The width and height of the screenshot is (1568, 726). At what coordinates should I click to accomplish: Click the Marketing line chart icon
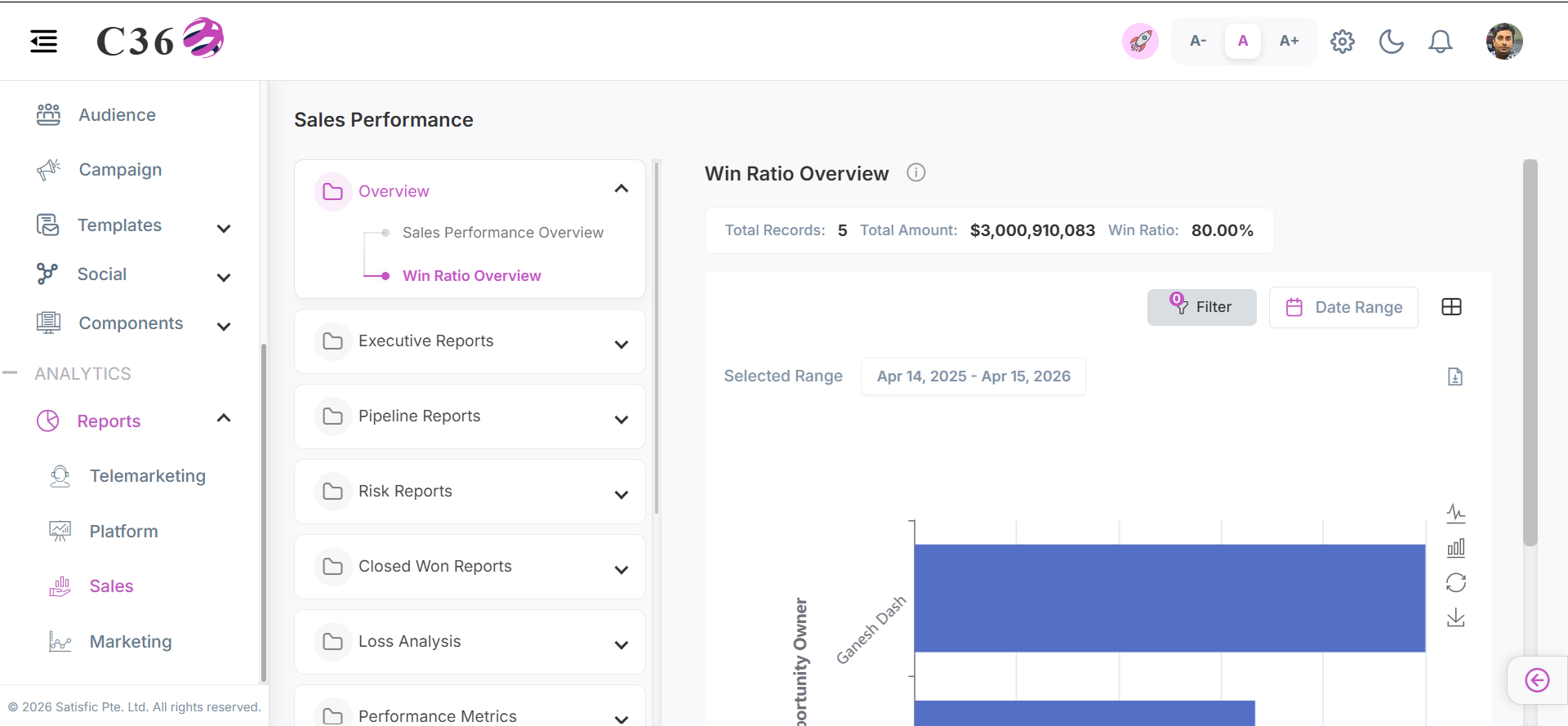point(60,642)
